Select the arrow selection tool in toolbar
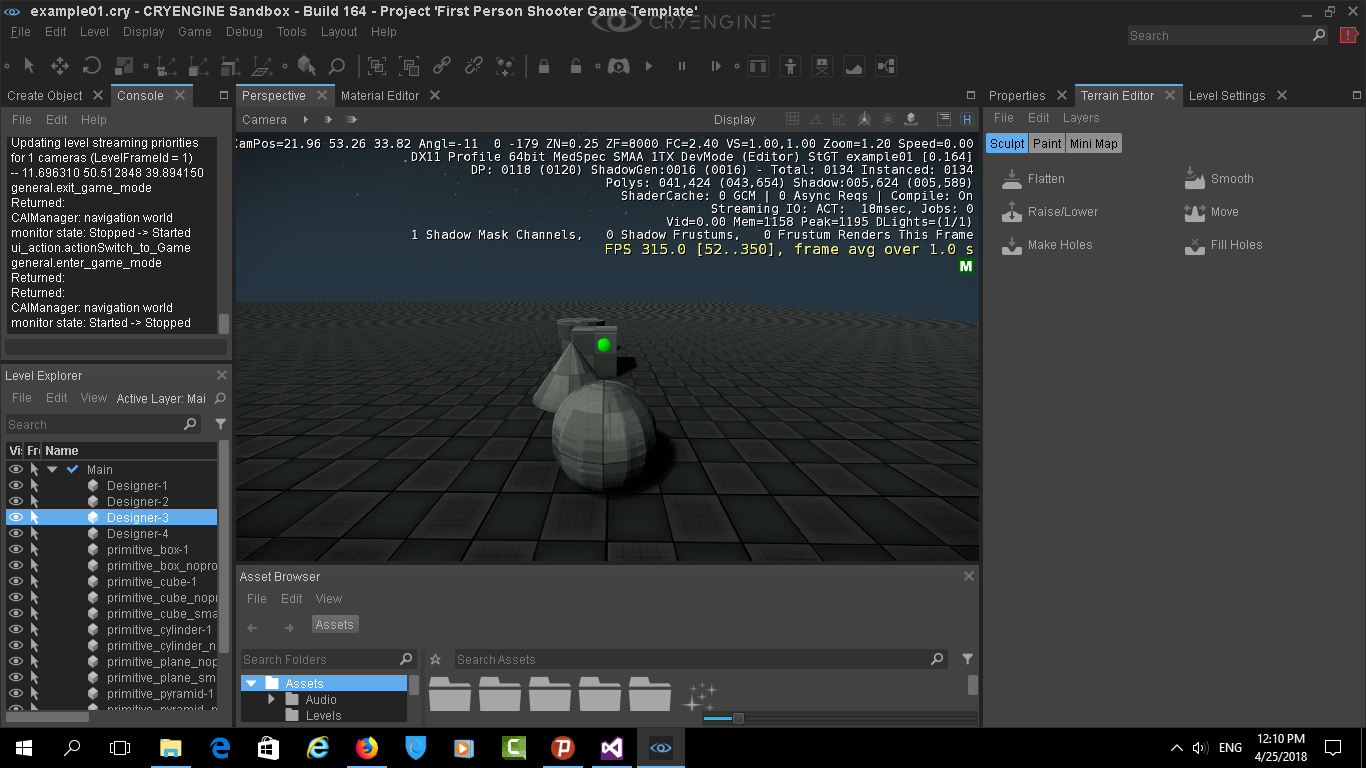Viewport: 1366px width, 768px height. (x=29, y=66)
